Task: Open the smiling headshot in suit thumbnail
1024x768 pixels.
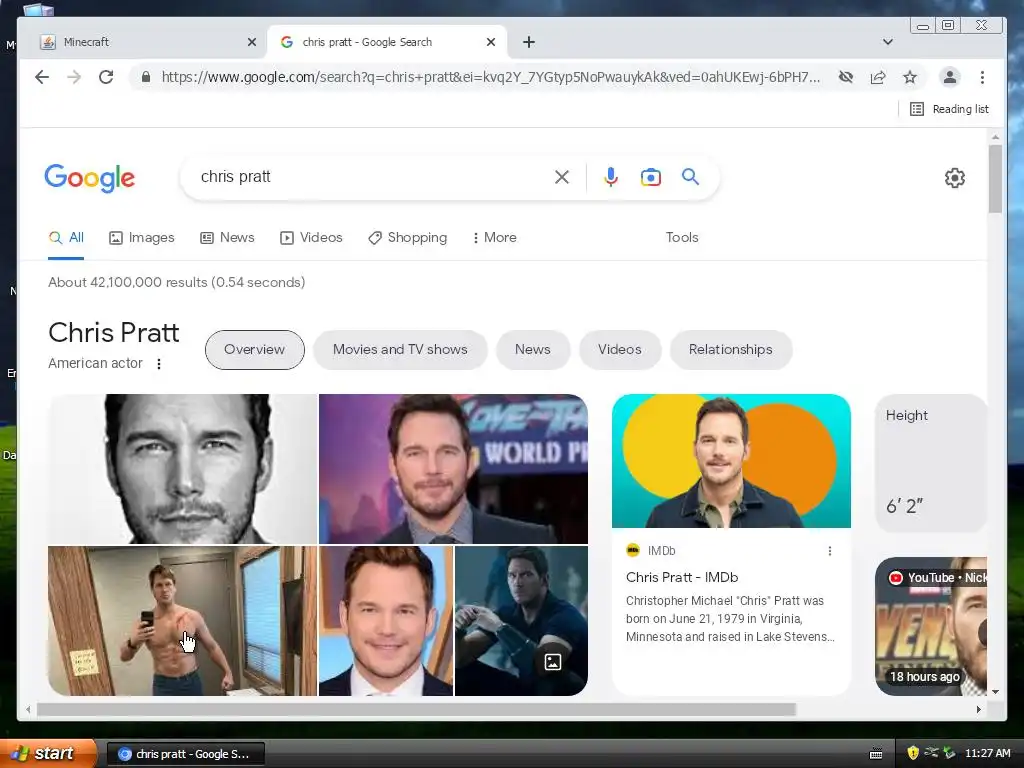Action: coord(386,620)
